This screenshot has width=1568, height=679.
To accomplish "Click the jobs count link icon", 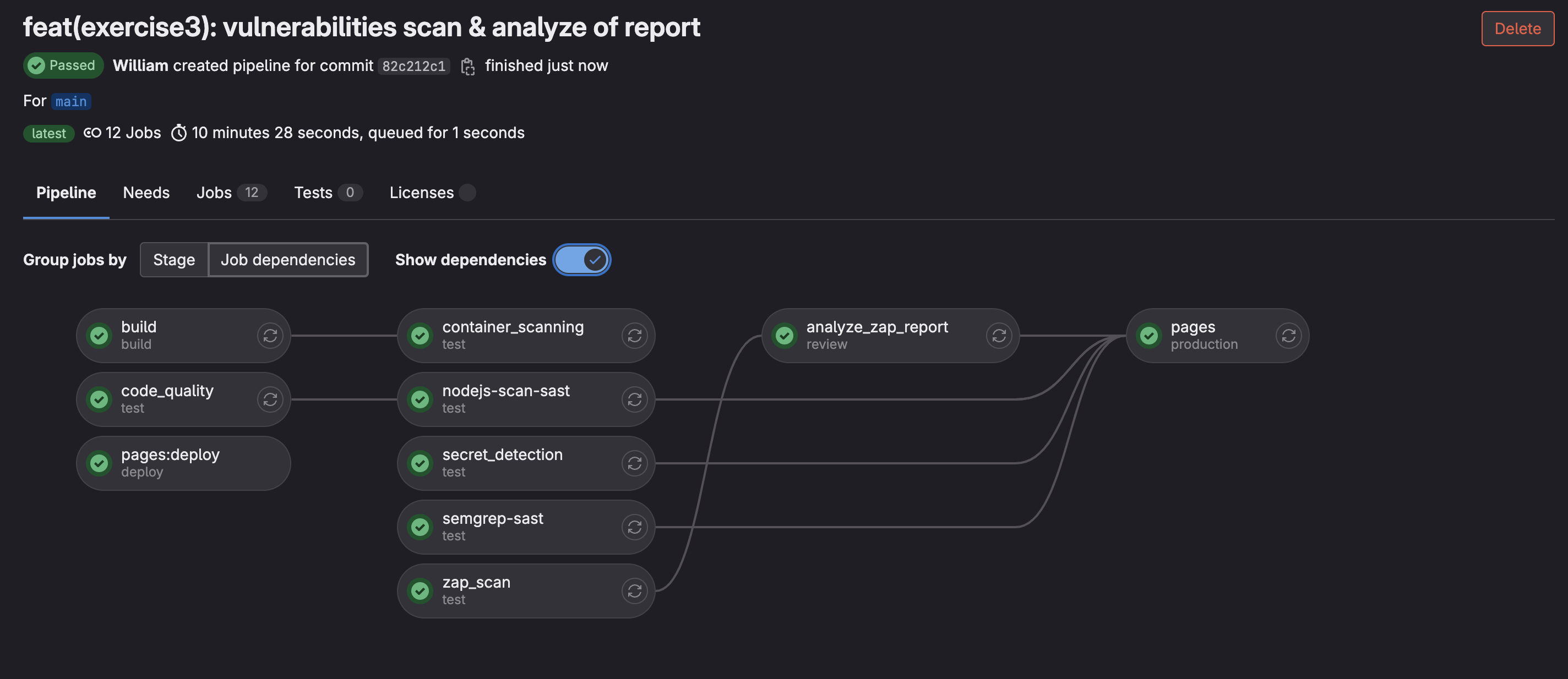I will (92, 133).
